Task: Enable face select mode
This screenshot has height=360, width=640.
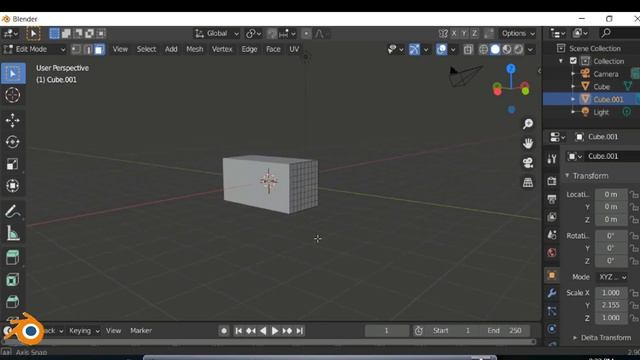Action: 99,49
